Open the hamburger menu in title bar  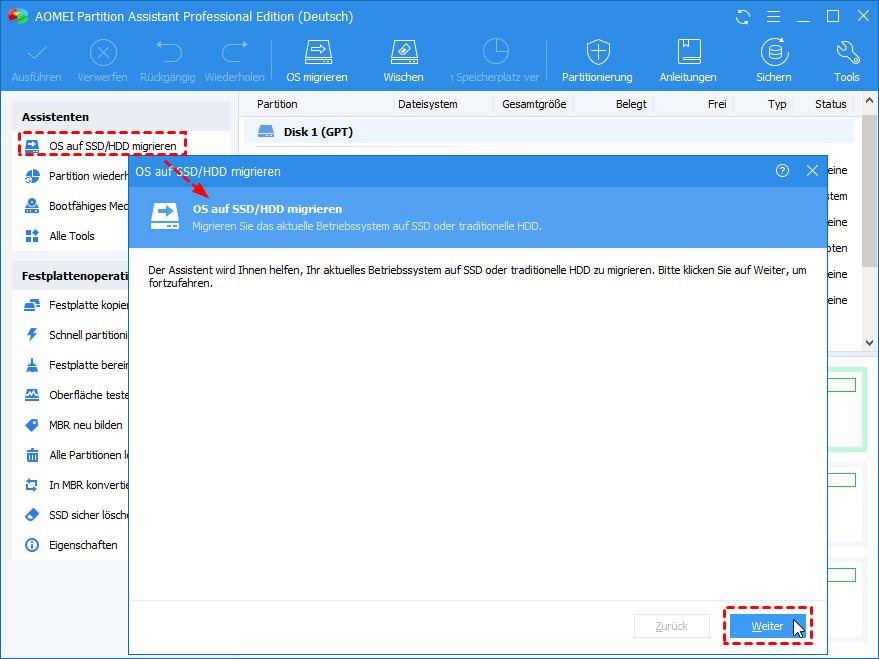click(774, 17)
